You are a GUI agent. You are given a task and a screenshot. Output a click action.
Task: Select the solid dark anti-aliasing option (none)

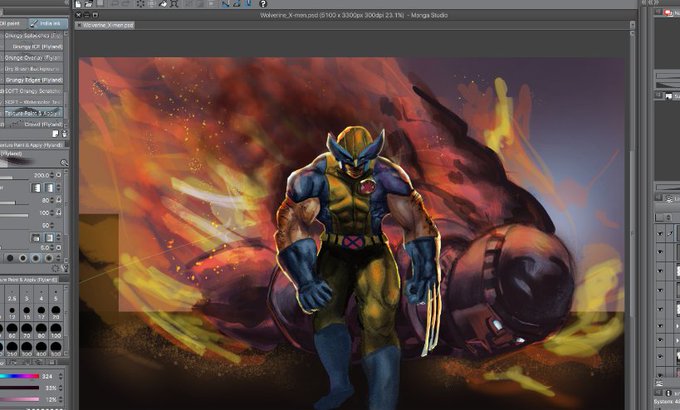10,259
